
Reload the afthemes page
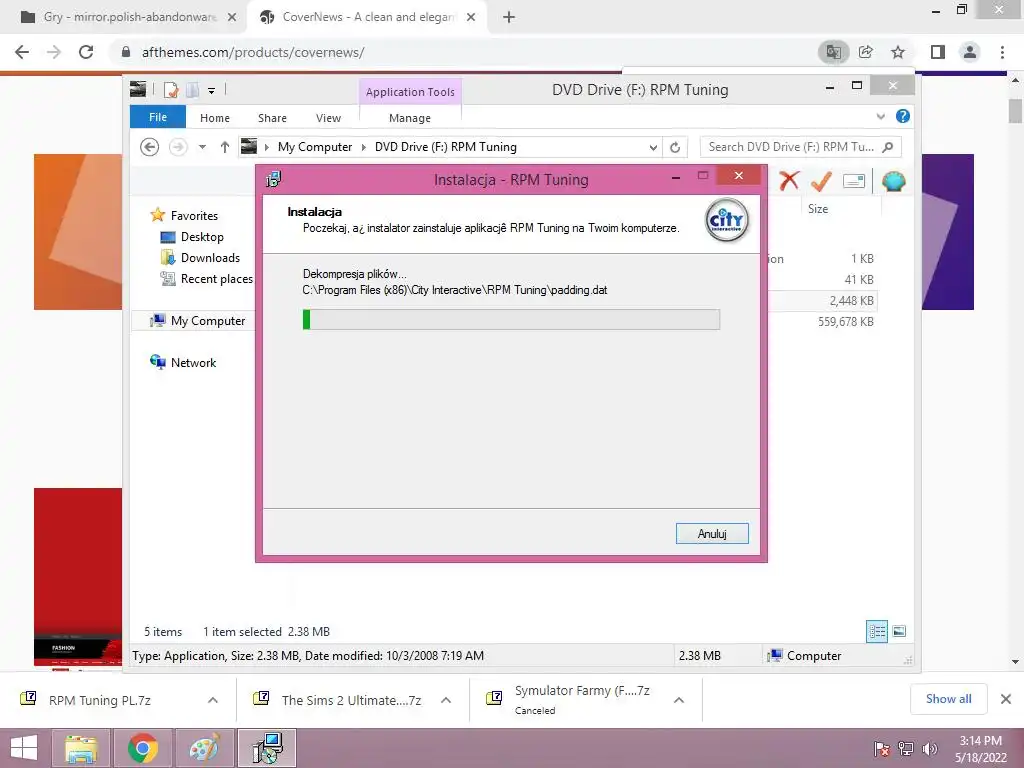(x=86, y=52)
